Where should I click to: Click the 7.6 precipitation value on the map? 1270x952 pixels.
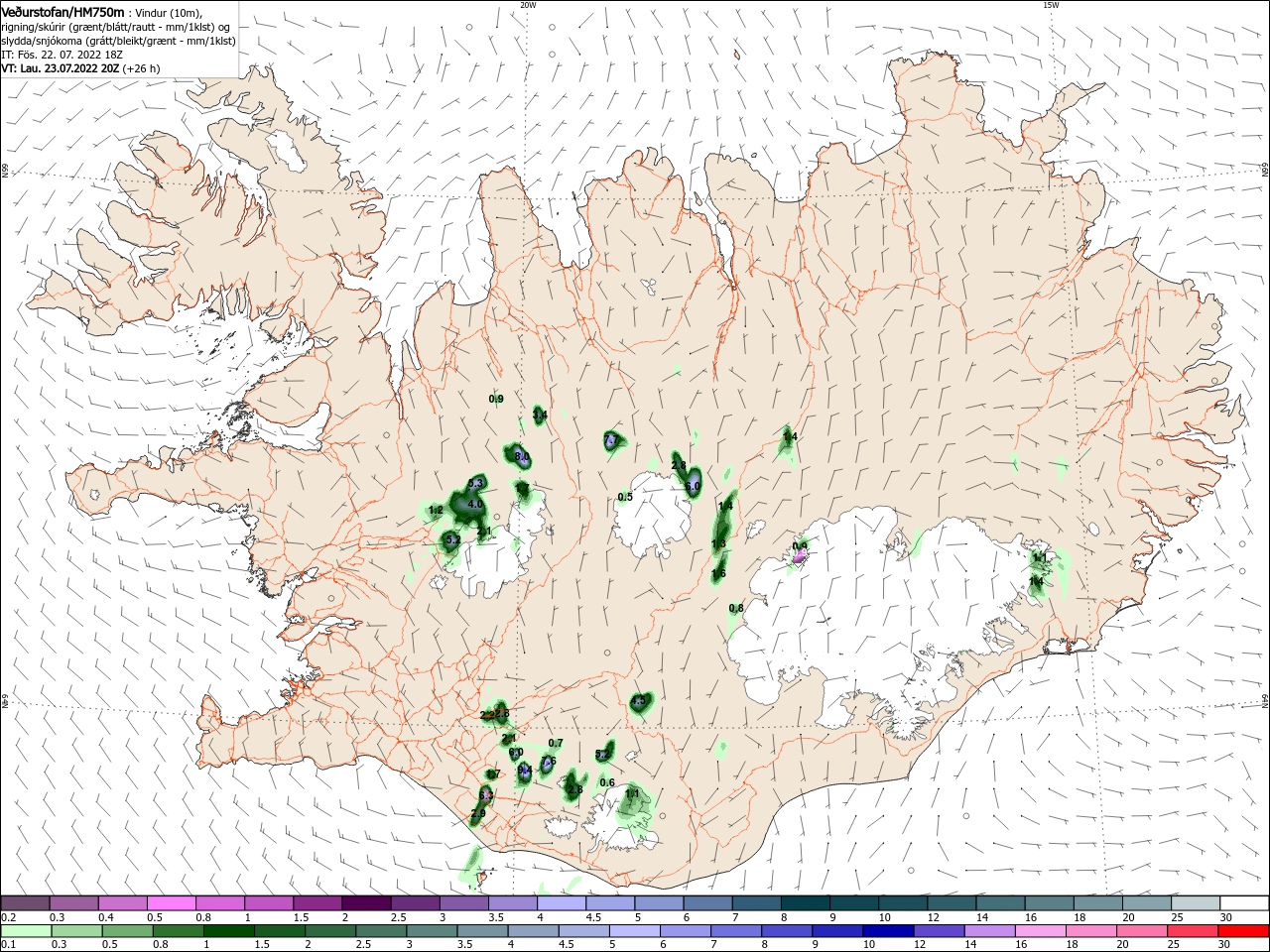coord(547,762)
